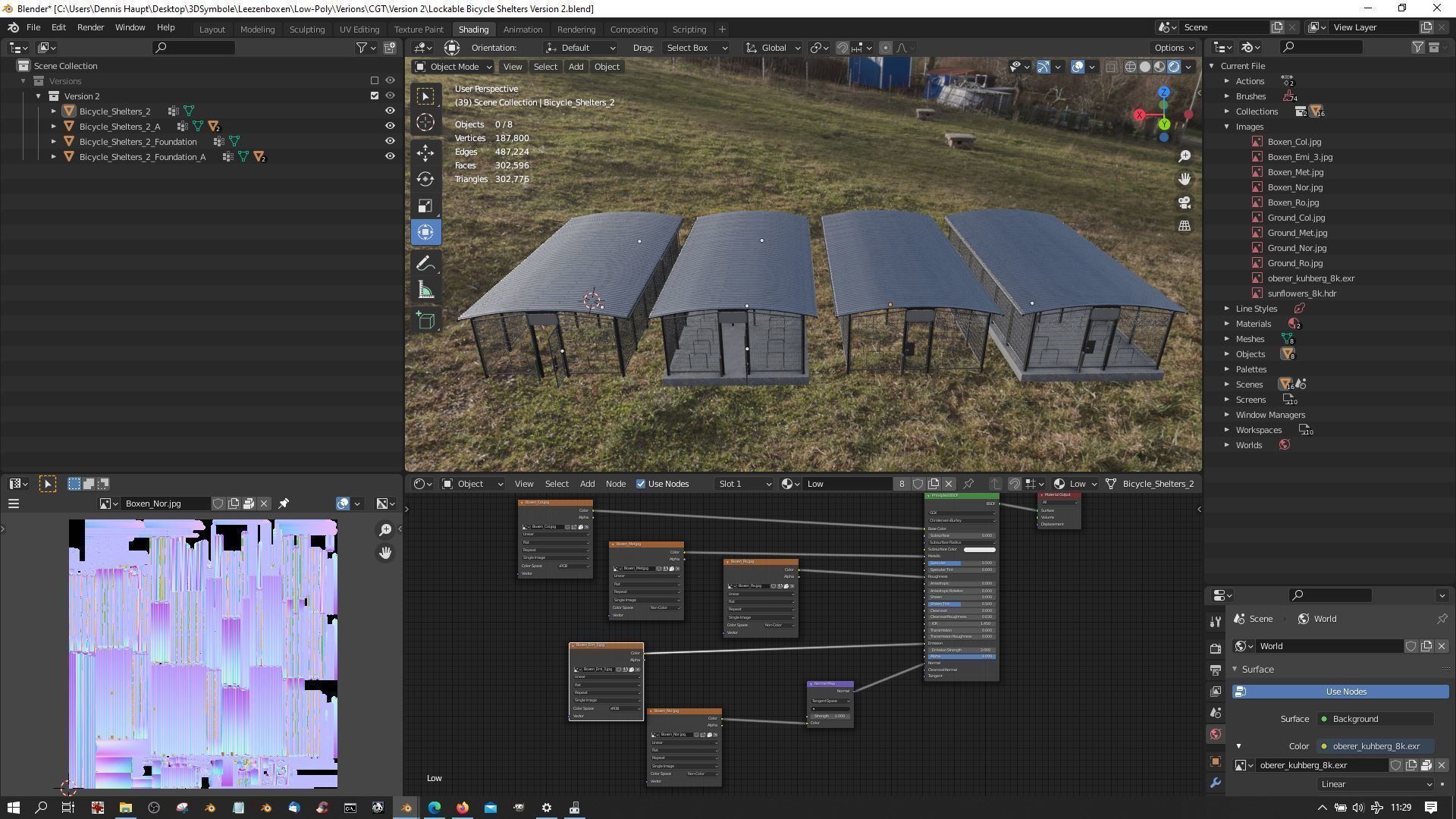
Task: Open the Slot 1 material dropdown
Action: coord(743,484)
